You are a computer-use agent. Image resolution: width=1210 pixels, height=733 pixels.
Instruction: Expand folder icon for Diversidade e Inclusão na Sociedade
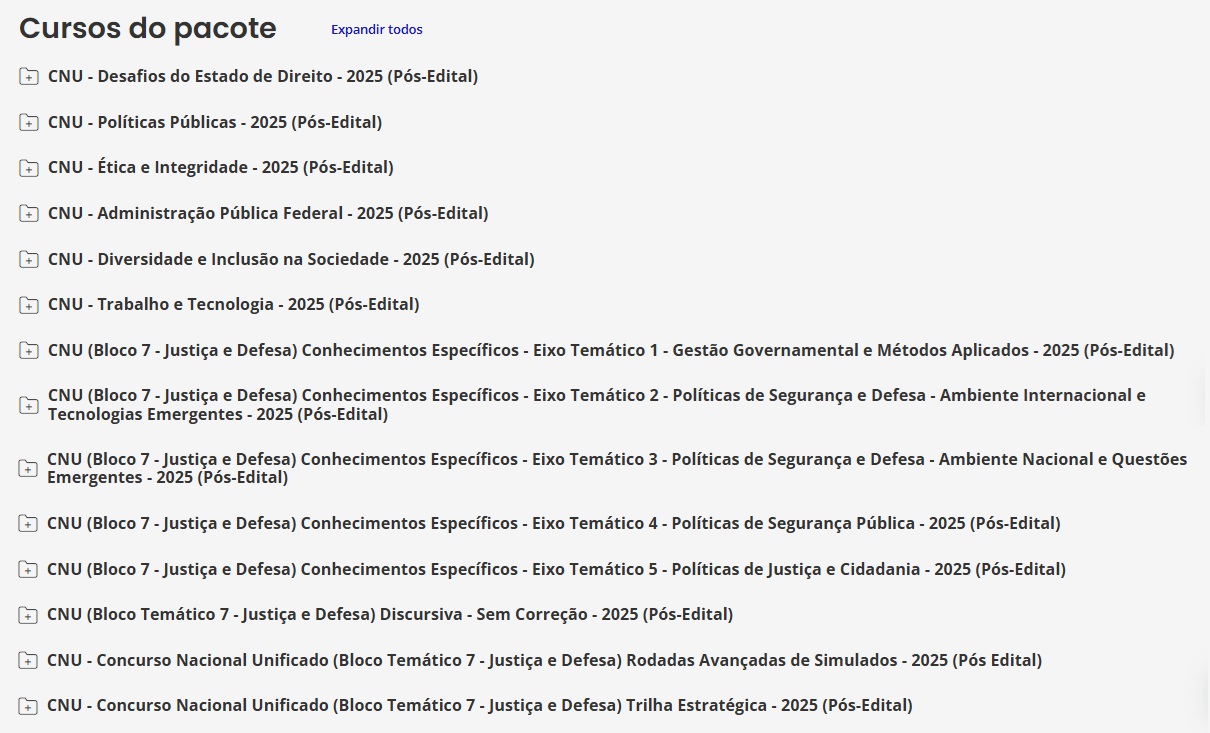28,260
